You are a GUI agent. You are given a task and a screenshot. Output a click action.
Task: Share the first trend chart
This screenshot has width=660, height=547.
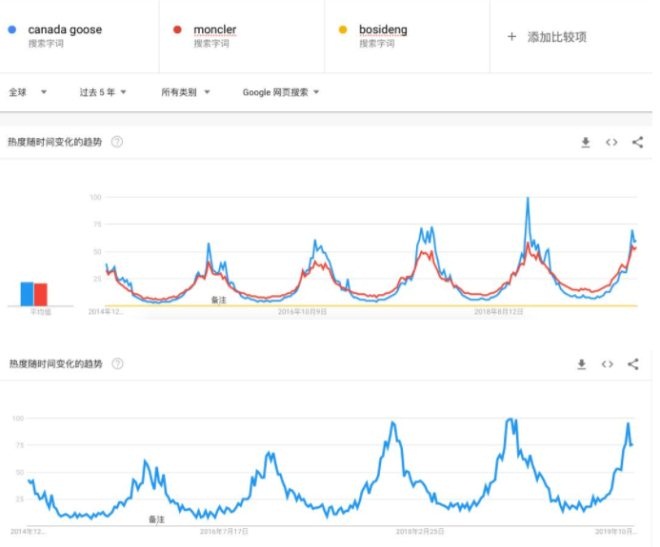637,142
